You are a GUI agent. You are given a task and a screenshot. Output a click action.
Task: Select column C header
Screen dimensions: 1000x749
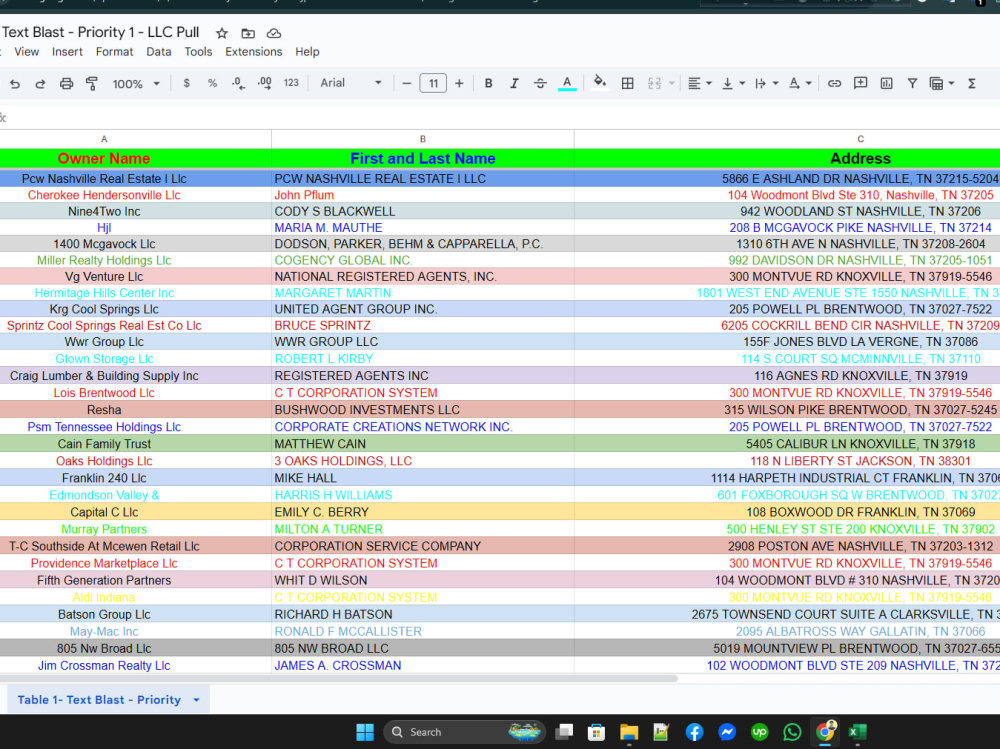point(860,139)
